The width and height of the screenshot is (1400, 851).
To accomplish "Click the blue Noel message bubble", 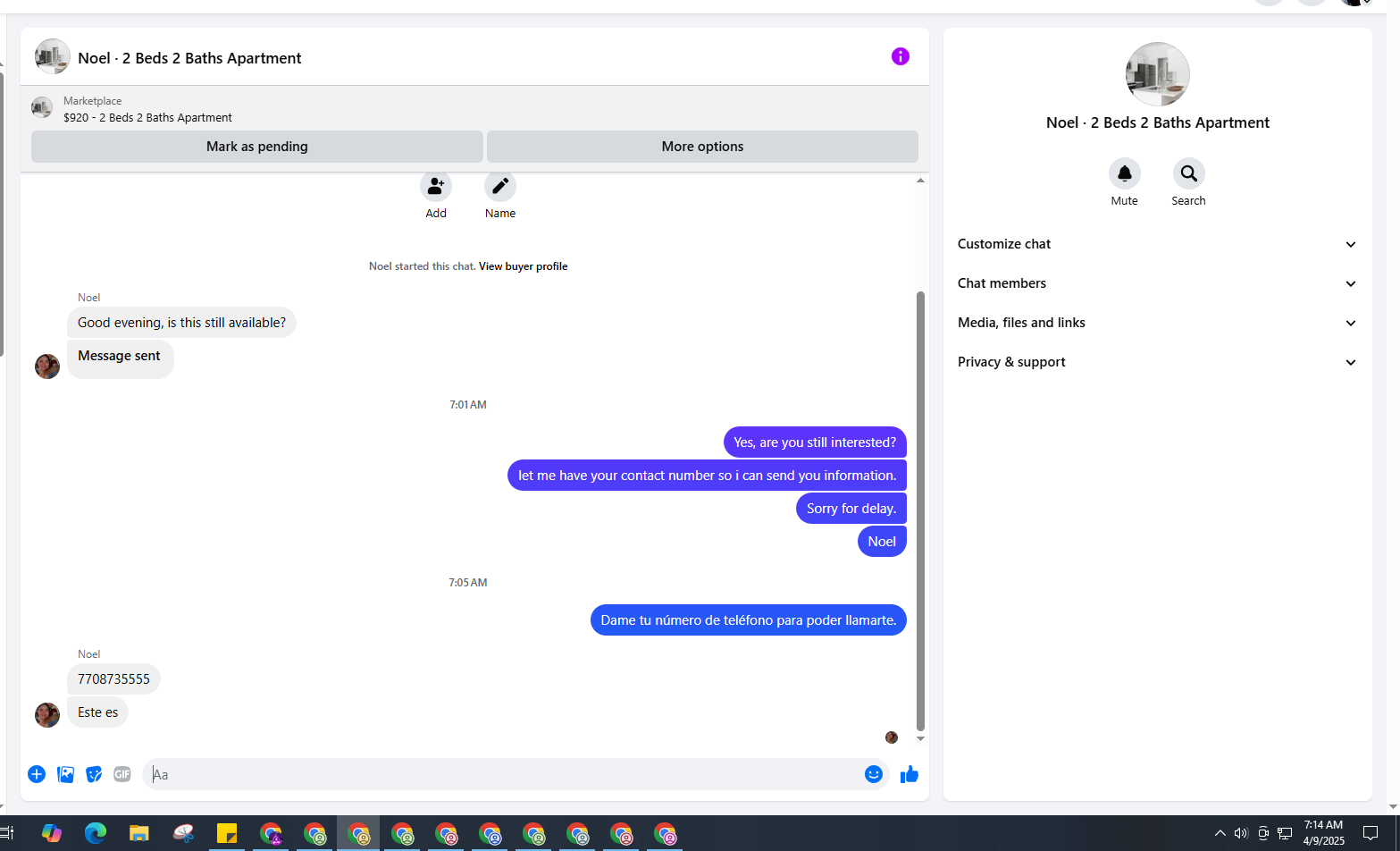I will 882,542.
